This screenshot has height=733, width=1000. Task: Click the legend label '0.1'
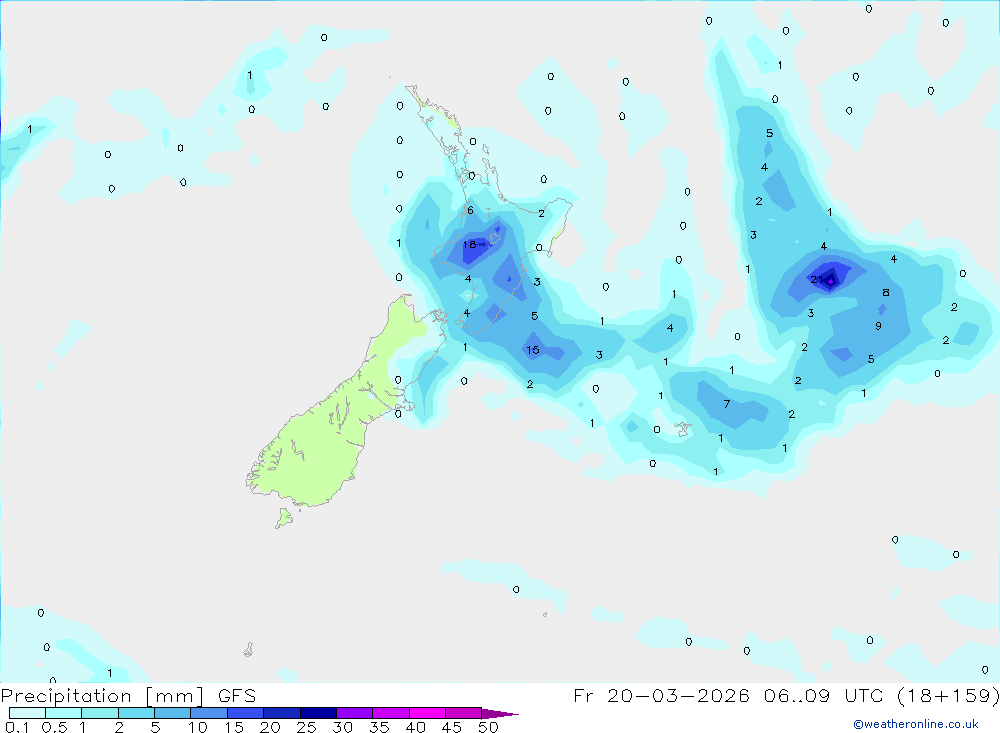tap(17, 727)
